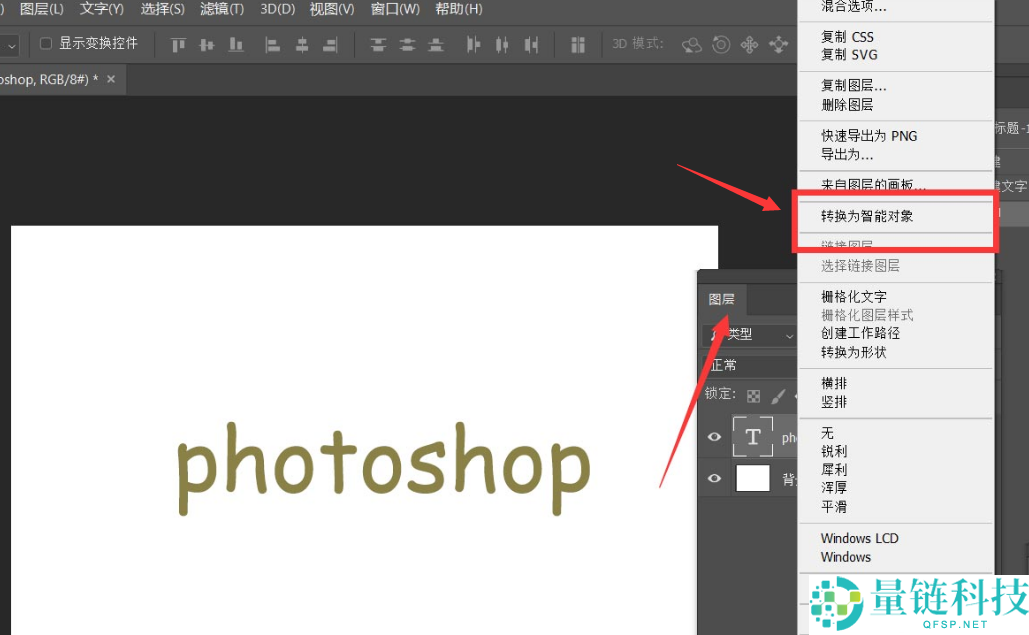
Task: Enable the 显示变换控件 checkbox
Action: [x=46, y=44]
